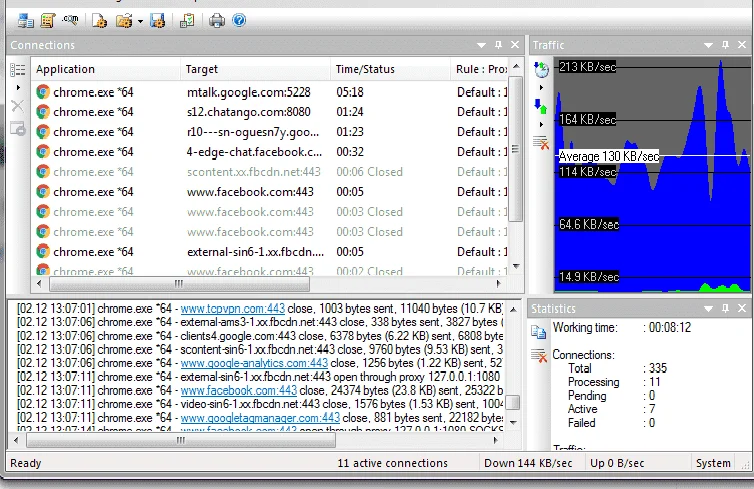
Task: Click '11 active connections' in status bar
Action: click(x=392, y=463)
